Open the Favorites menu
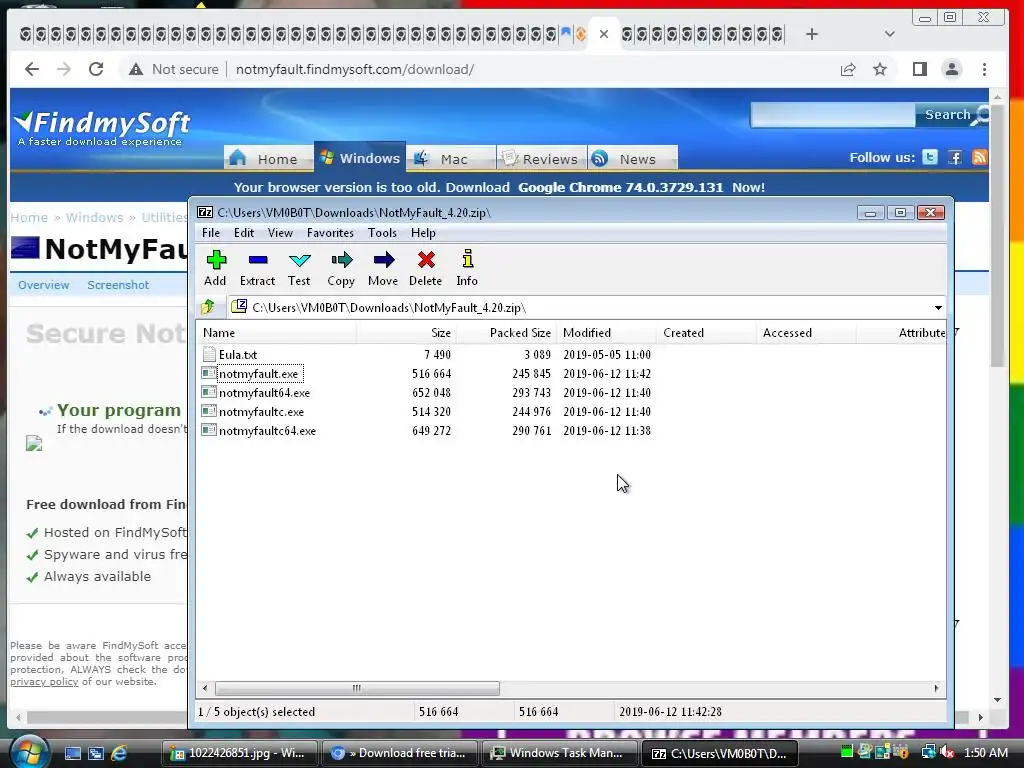The height and width of the screenshot is (768, 1024). (x=330, y=233)
